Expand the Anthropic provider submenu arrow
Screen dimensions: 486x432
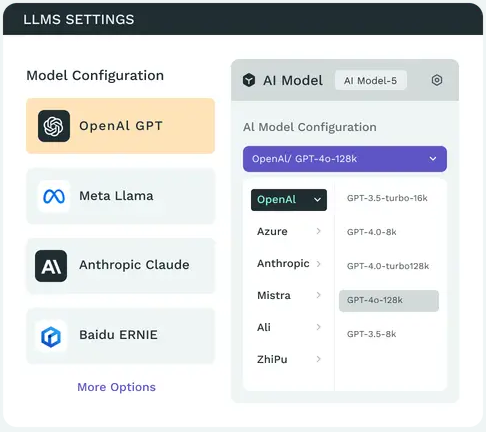(319, 264)
